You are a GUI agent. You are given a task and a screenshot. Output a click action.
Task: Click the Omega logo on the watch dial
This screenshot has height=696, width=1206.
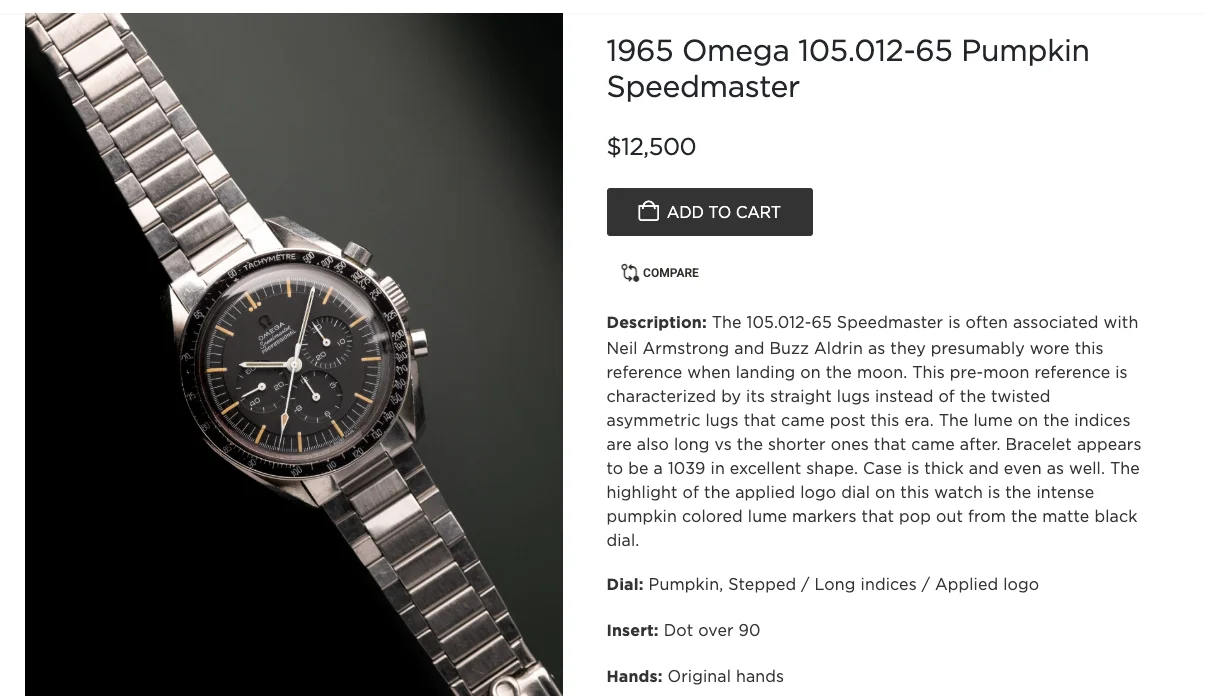pos(272,323)
